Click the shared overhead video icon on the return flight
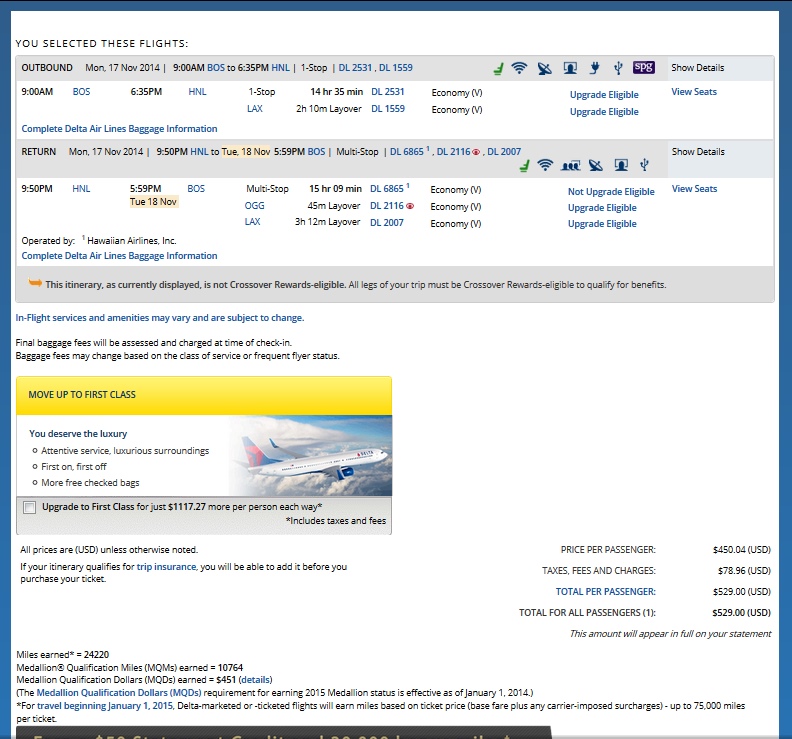 pos(572,166)
